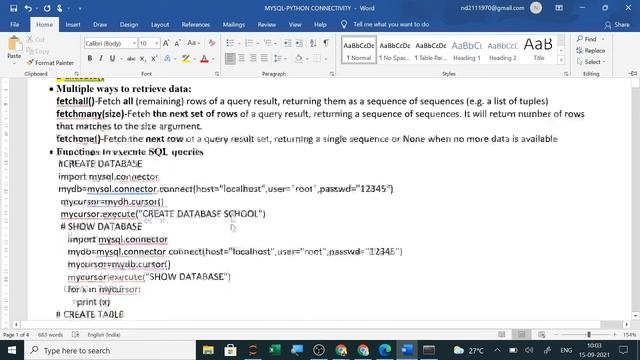Click the zoom slider handle
The width and height of the screenshot is (640, 360).
(589, 335)
